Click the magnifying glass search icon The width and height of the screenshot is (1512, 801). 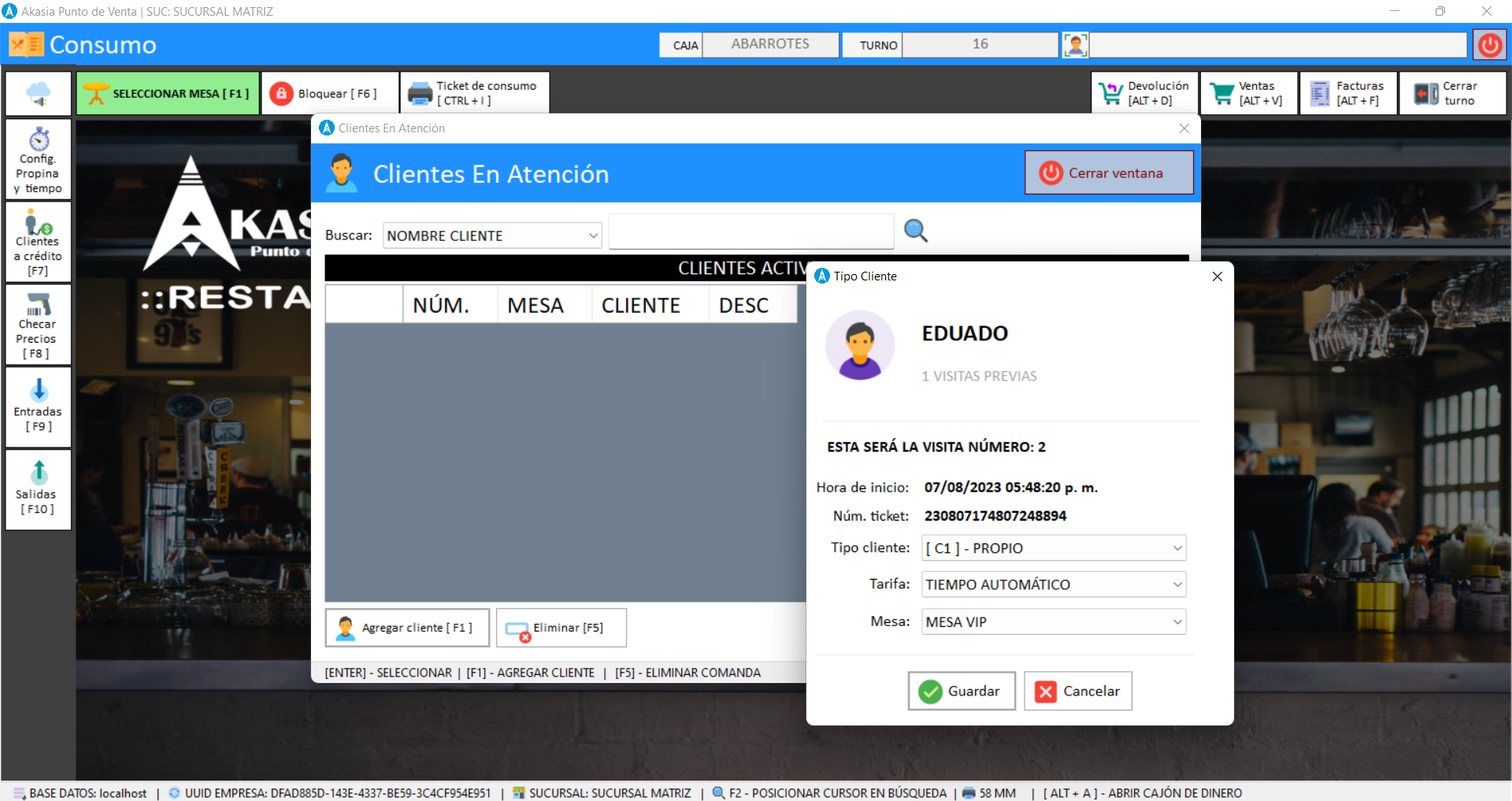point(915,231)
